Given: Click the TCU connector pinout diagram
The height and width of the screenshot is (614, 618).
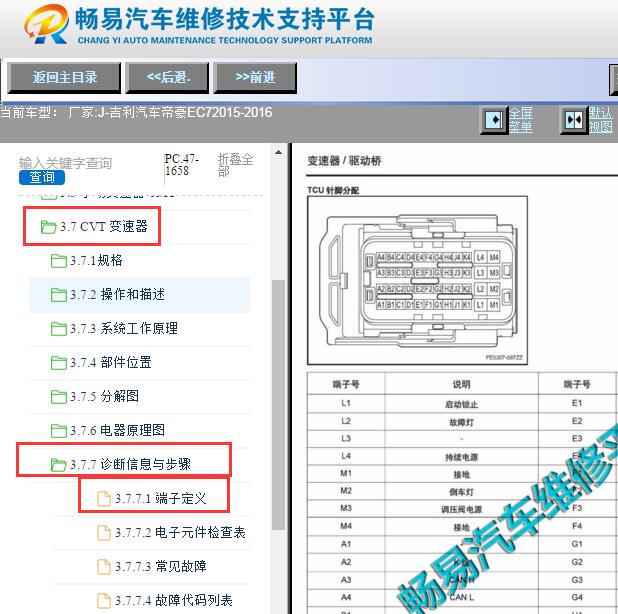Looking at the screenshot, I should [417, 280].
